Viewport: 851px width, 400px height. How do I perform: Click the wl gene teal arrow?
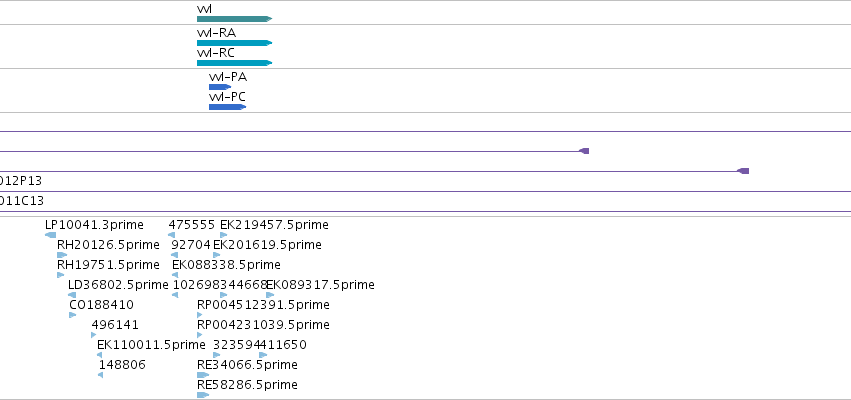[234, 19]
